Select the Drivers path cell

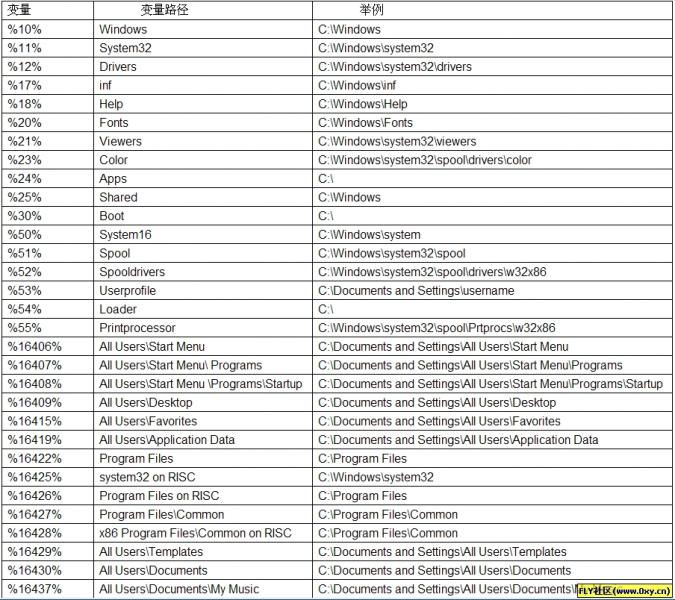(x=203, y=67)
